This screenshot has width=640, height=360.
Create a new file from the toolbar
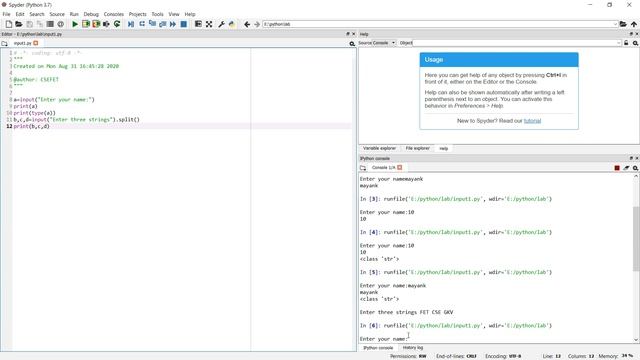coord(9,24)
